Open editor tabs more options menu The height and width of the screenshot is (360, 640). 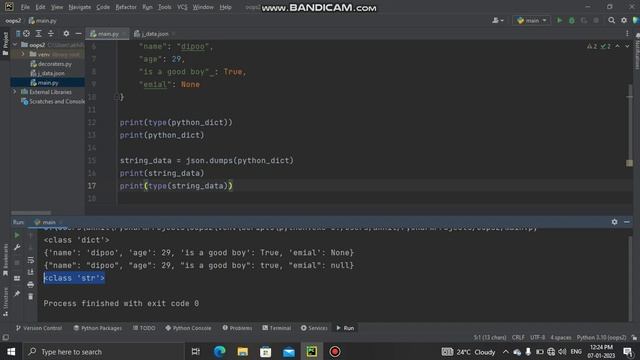click(x=627, y=33)
